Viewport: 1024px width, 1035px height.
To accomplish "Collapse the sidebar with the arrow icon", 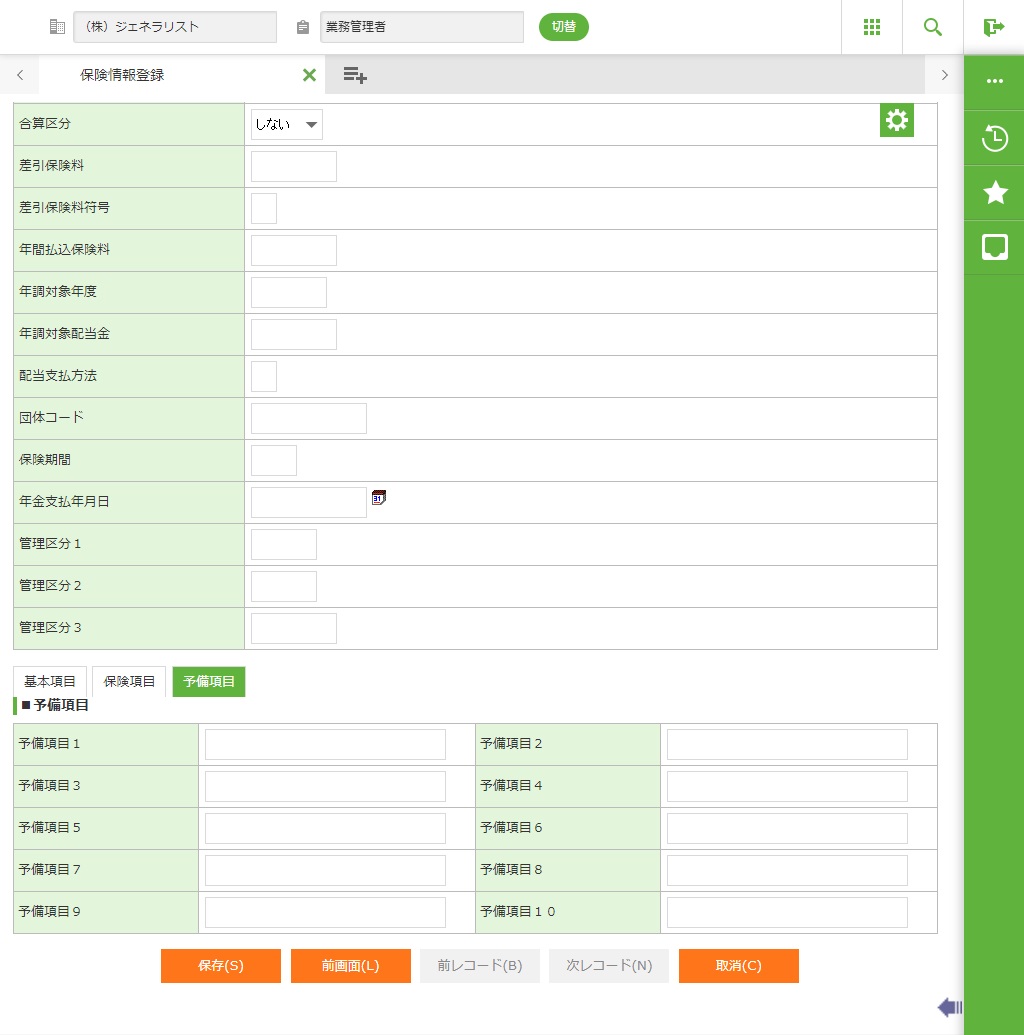I will click(949, 1007).
